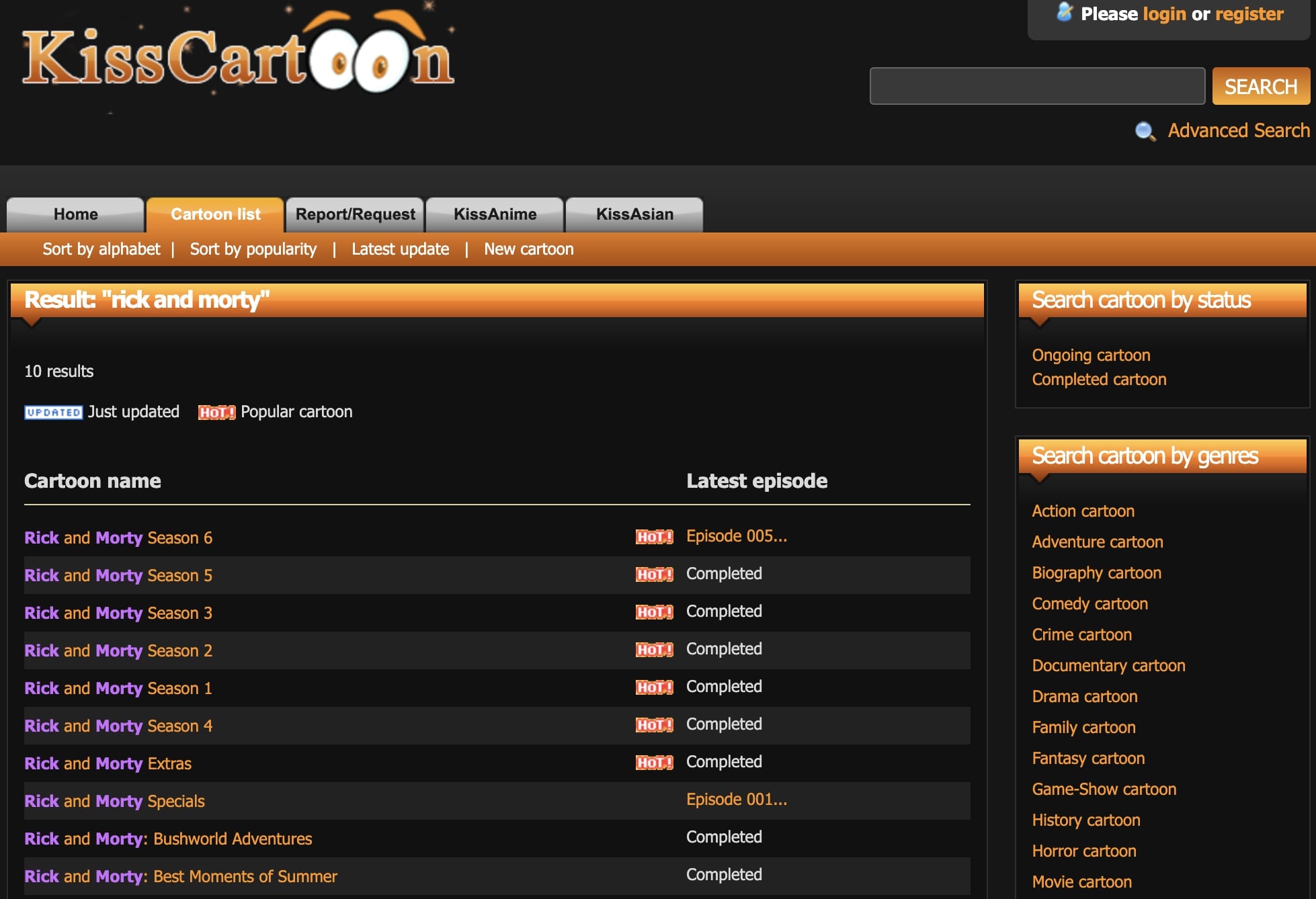Click the user icon beside login text
This screenshot has height=899, width=1316.
[1065, 12]
